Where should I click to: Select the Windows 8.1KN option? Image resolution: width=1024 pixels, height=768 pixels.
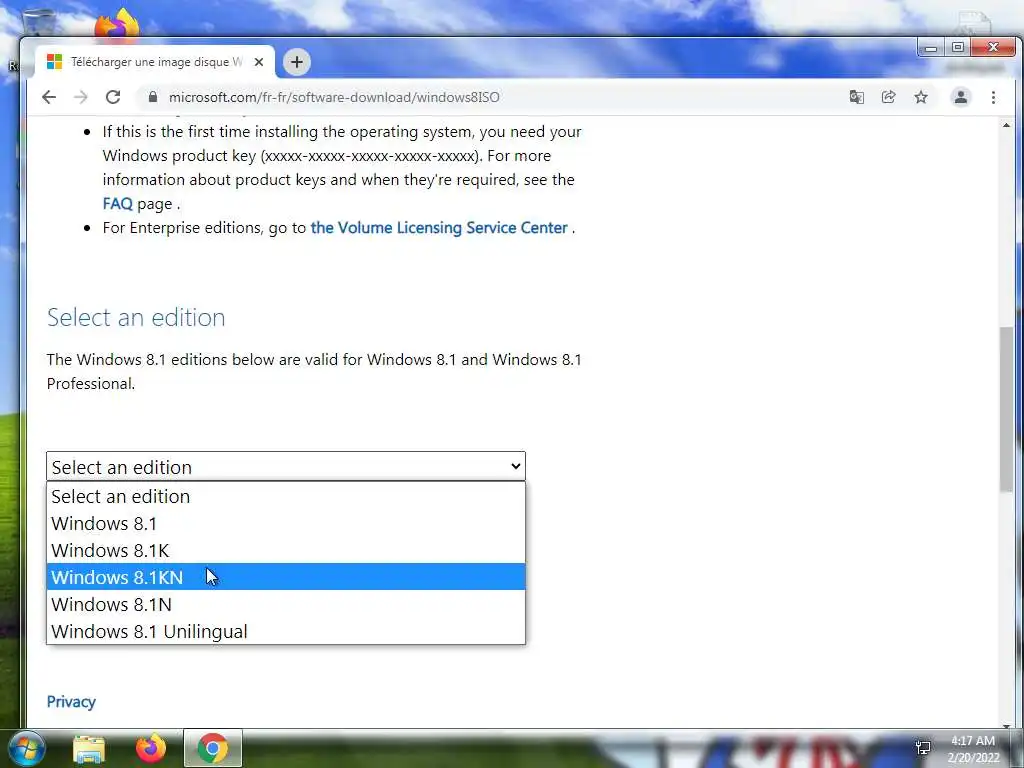point(285,577)
